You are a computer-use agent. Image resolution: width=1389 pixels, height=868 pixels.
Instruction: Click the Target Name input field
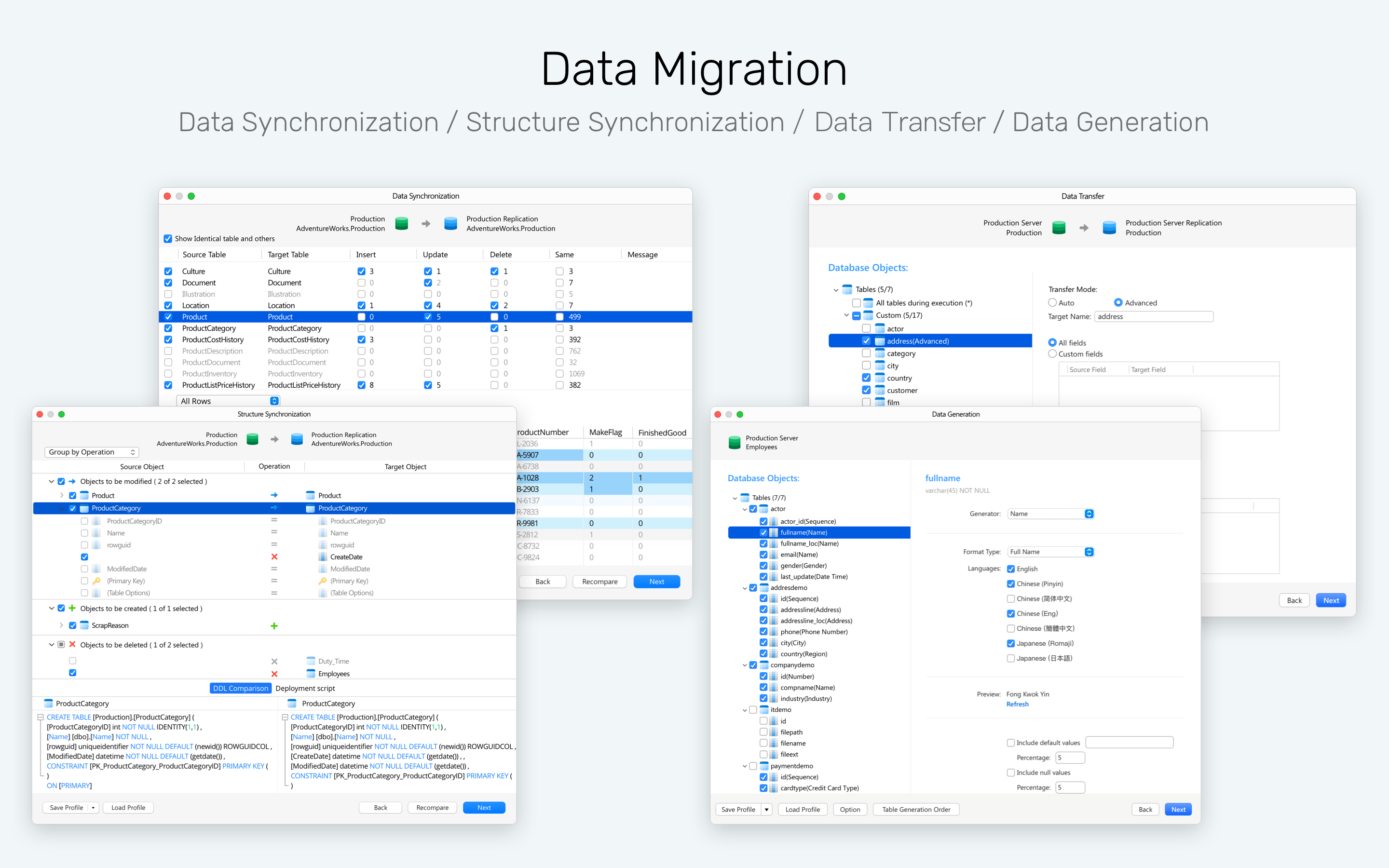(x=1153, y=317)
